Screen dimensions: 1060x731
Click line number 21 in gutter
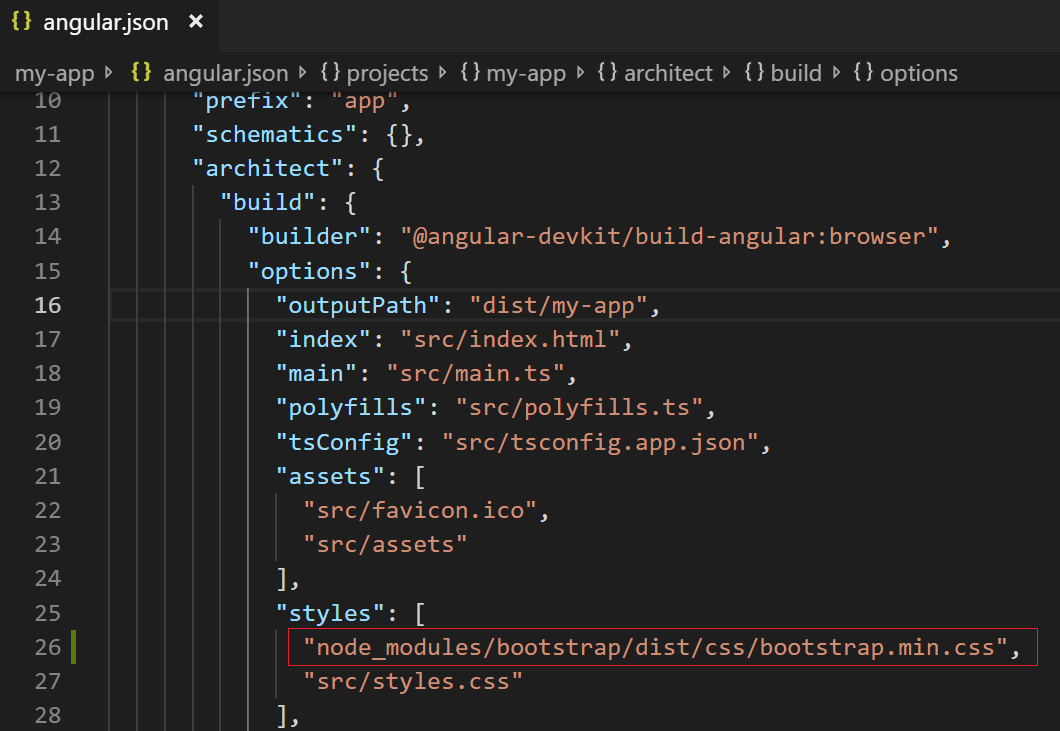(47, 477)
